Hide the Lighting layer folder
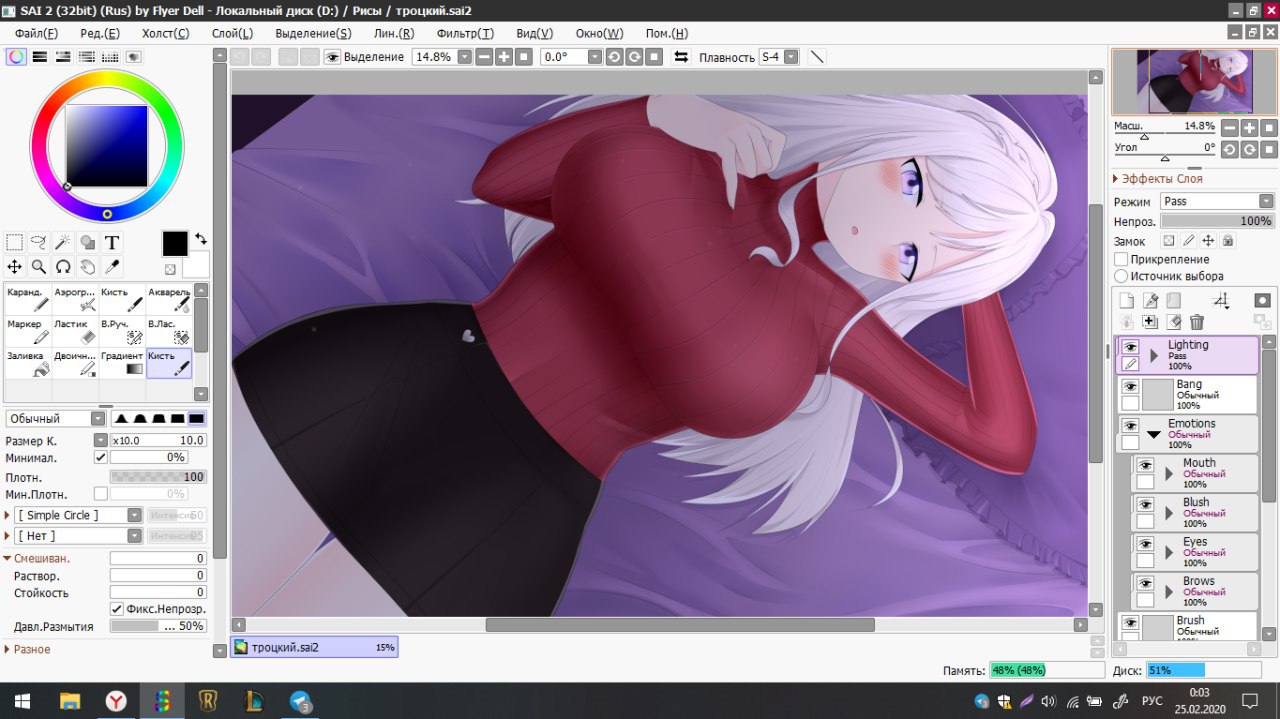This screenshot has width=1280, height=719. pos(1130,346)
